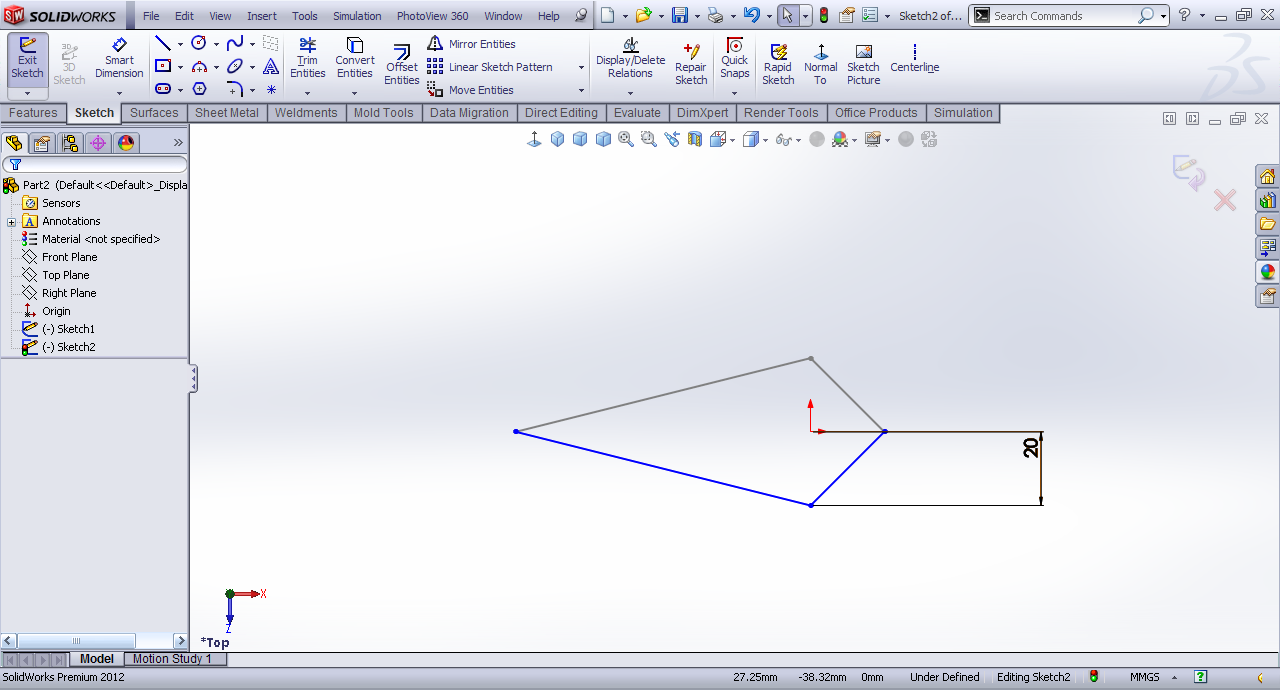Open the Repair Sketch tool
Image resolution: width=1280 pixels, height=690 pixels.
[691, 64]
